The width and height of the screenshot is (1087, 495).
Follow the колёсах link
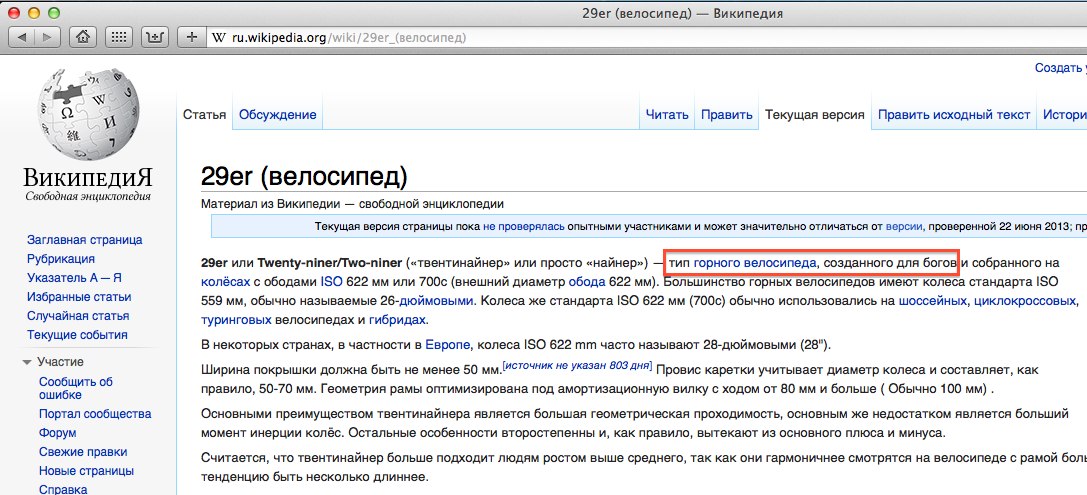[x=225, y=282]
